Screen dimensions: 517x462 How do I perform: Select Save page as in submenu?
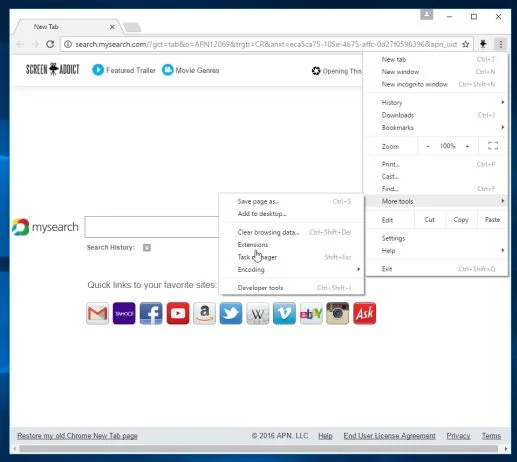pos(292,201)
